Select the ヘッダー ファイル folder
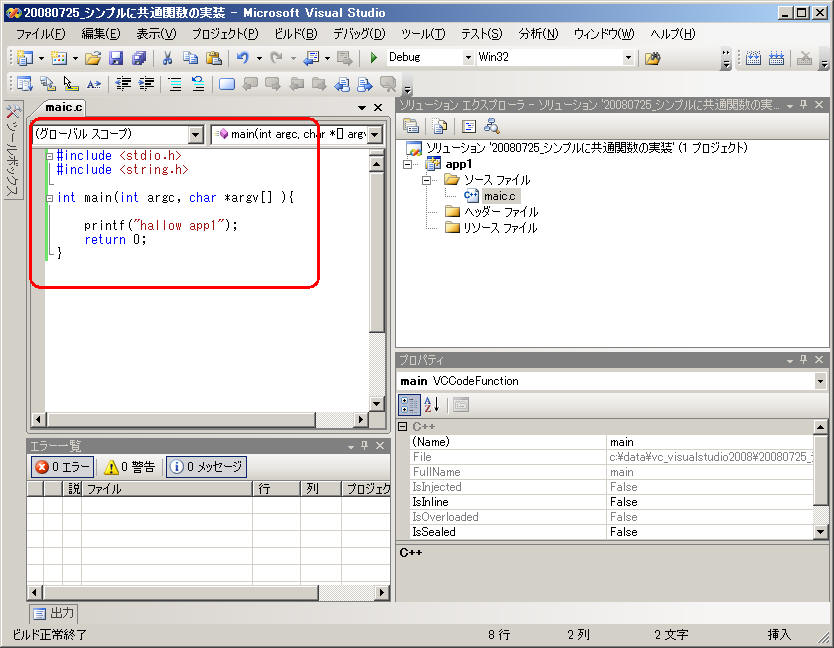The image size is (834, 648). click(500, 212)
